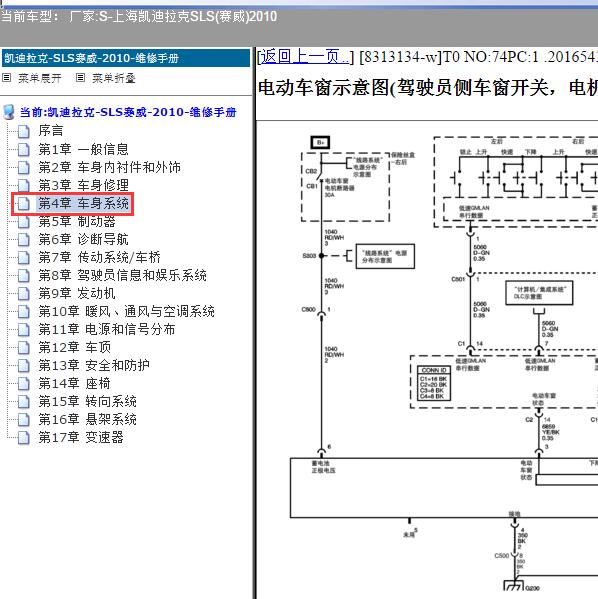Open 第12章 车顶 chapter
Screen dimensions: 598x599
pos(75,347)
